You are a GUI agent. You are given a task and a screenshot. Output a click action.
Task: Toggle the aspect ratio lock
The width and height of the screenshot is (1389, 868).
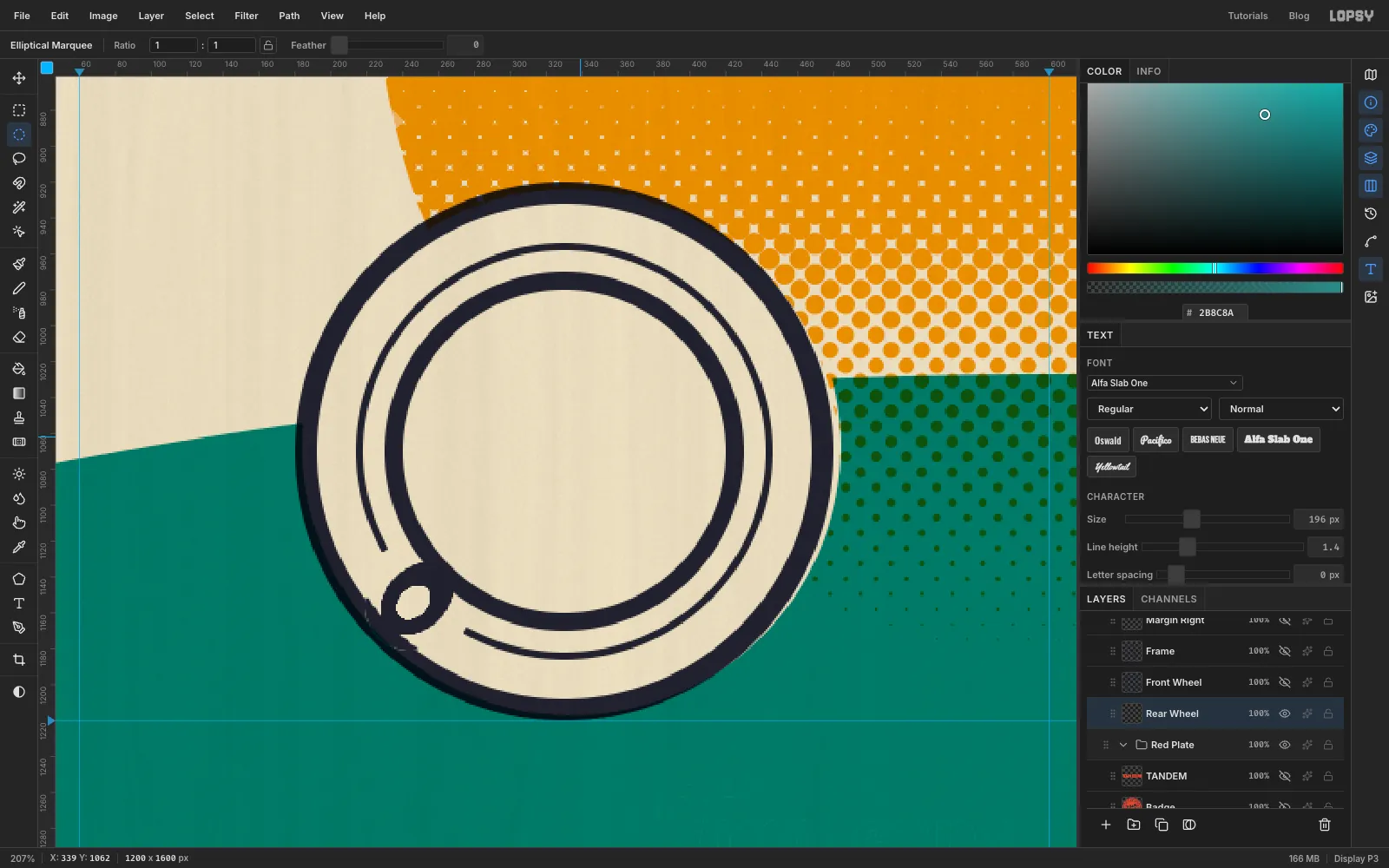(x=269, y=45)
